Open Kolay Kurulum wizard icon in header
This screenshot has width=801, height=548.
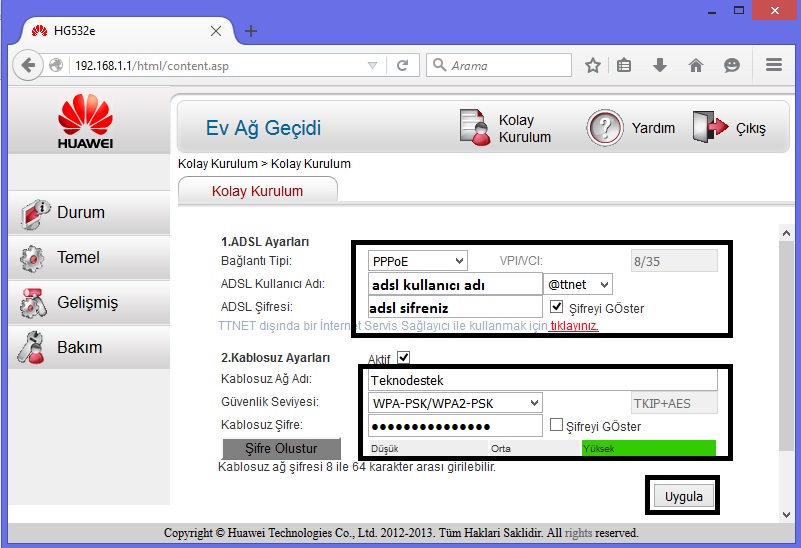[475, 128]
